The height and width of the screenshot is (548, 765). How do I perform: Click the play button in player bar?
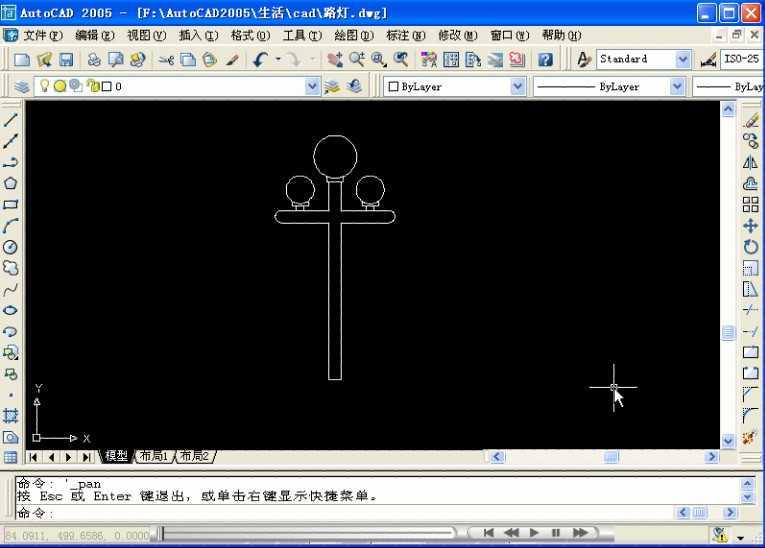coord(534,533)
